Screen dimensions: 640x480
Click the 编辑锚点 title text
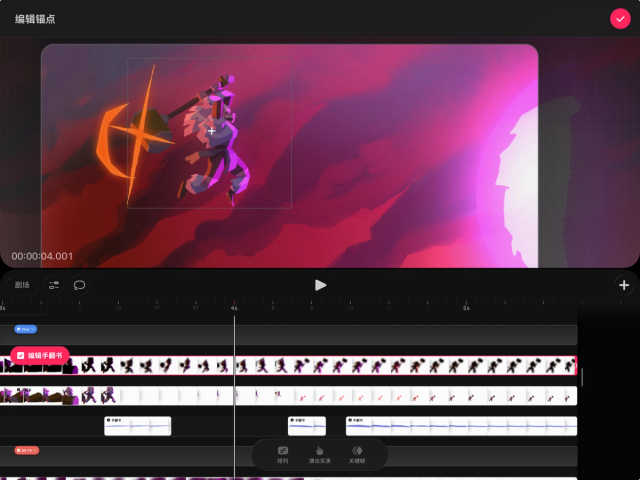[x=35, y=19]
